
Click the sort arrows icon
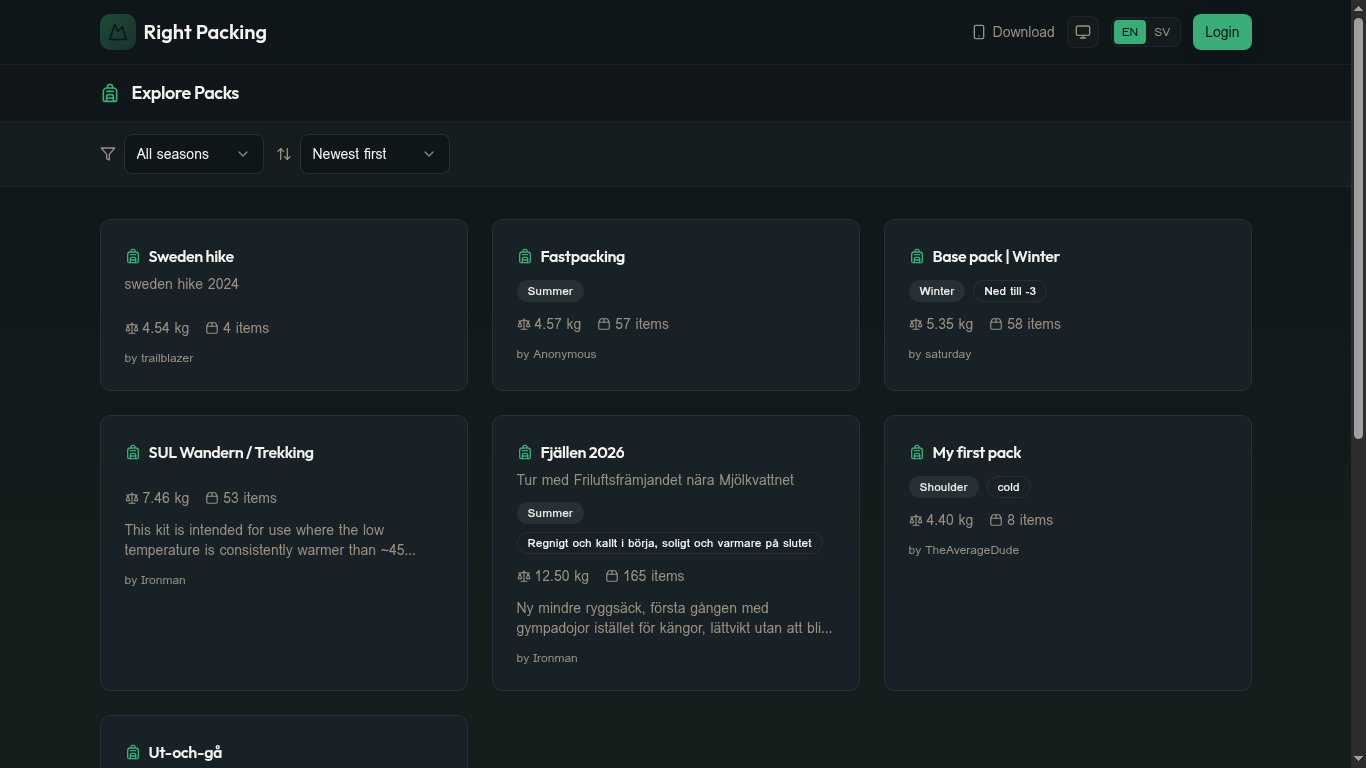point(284,154)
